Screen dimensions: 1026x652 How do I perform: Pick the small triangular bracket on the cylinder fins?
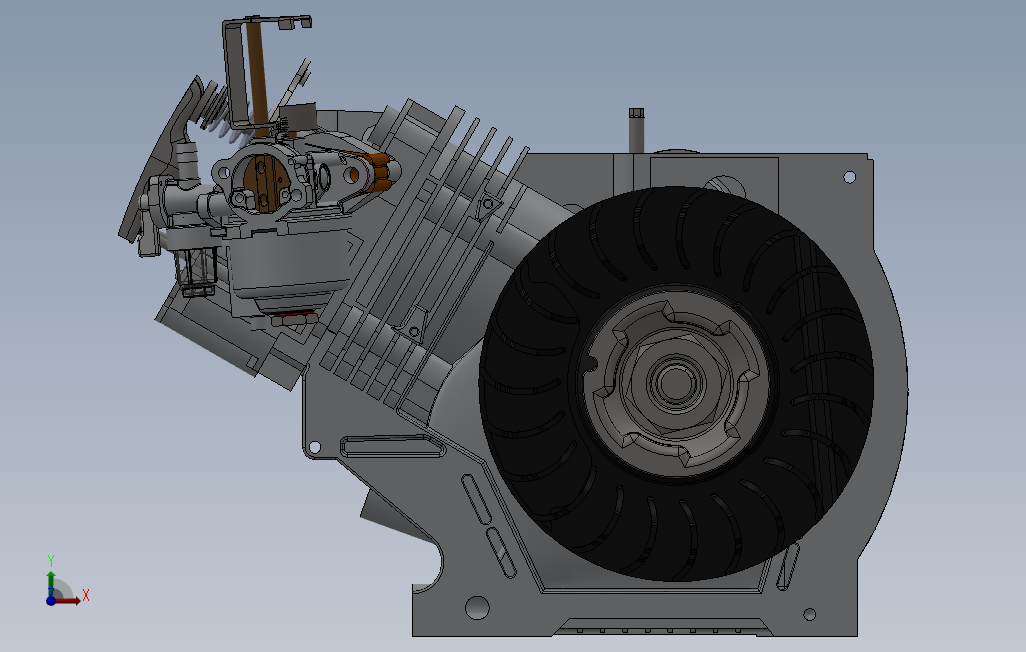click(x=487, y=206)
